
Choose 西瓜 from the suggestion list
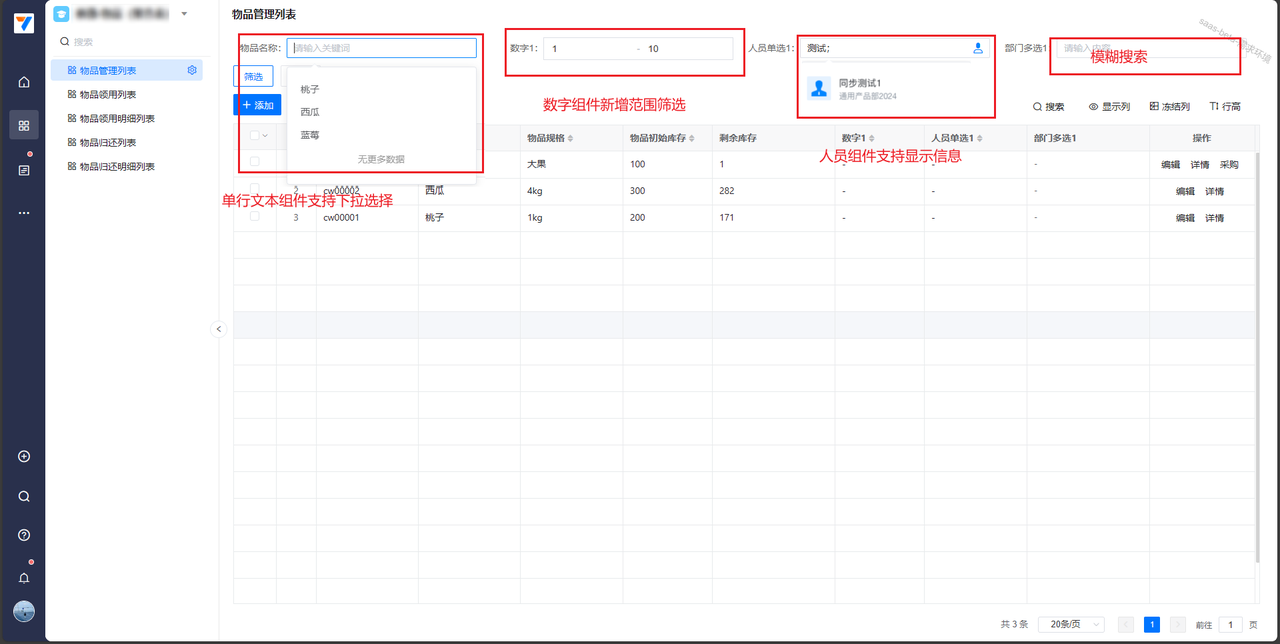(310, 112)
